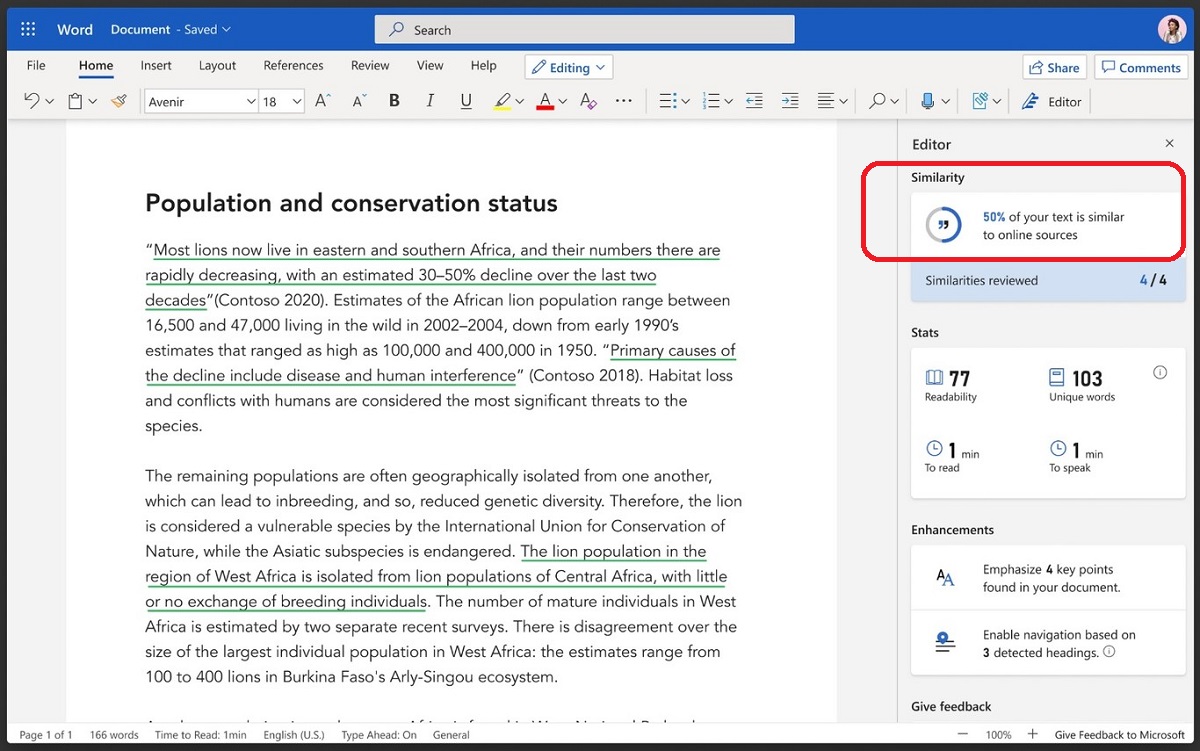Click info icon next to detected headings
The image size is (1200, 751).
(1109, 652)
